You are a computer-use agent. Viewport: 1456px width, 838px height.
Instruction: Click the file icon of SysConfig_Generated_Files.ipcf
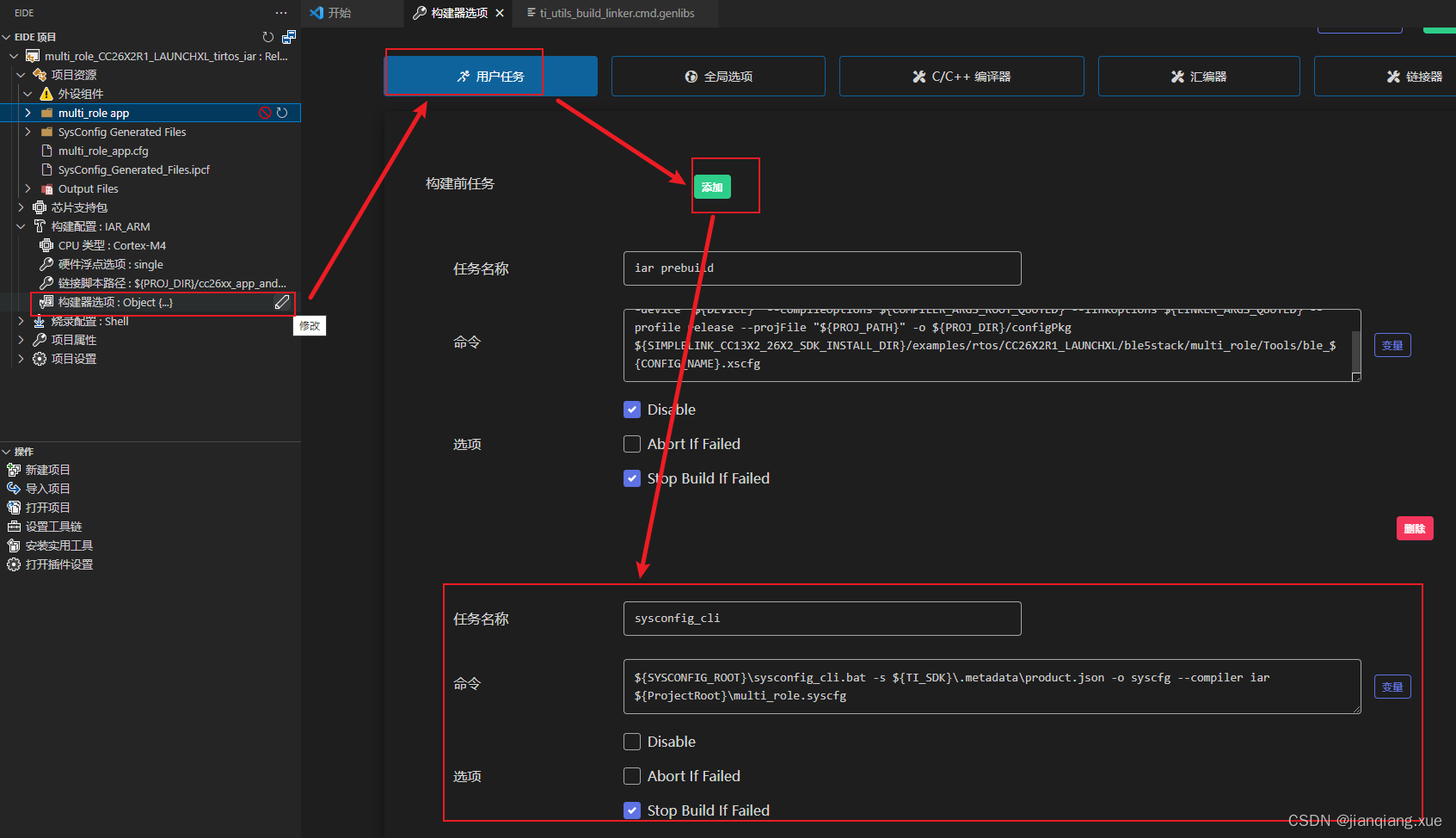point(46,169)
